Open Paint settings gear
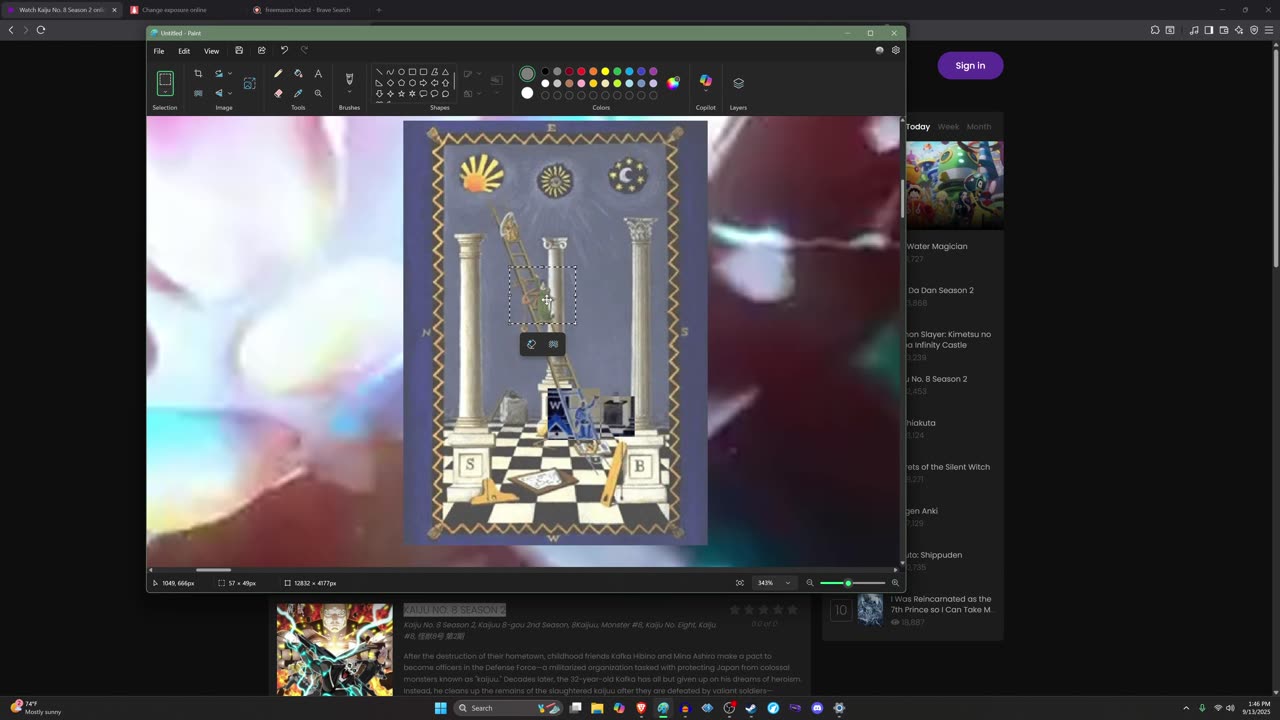The image size is (1280, 720). pyautogui.click(x=895, y=50)
